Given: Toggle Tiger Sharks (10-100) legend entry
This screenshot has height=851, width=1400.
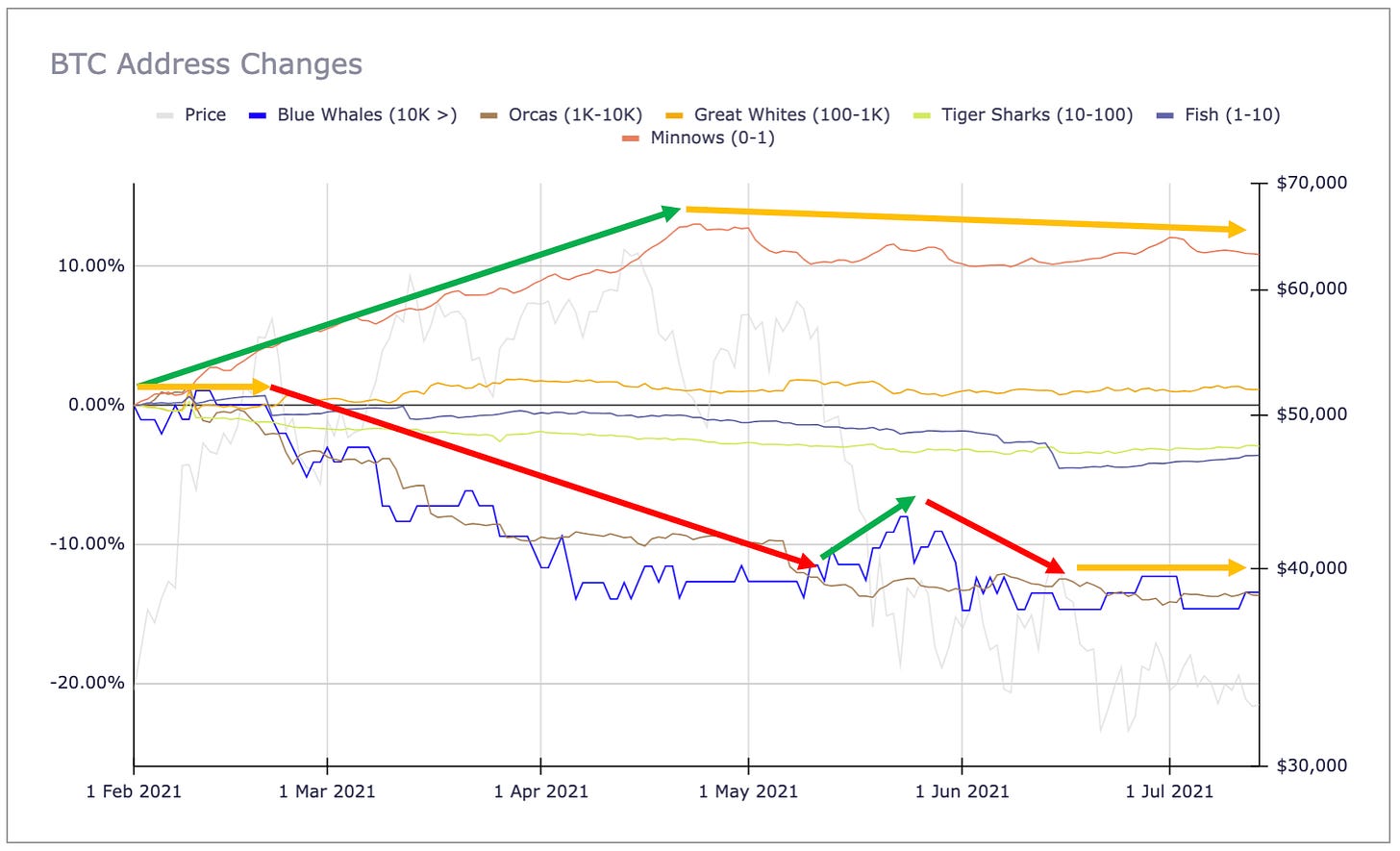Looking at the screenshot, I should [1022, 114].
